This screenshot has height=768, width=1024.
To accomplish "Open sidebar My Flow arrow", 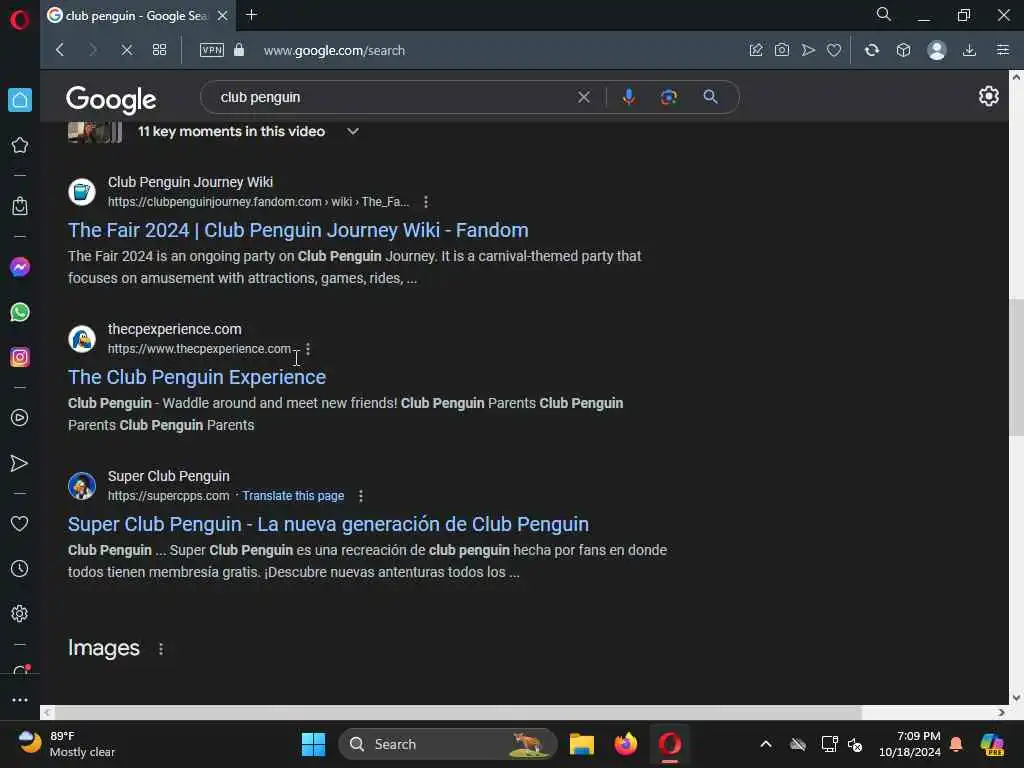I will tap(20, 463).
